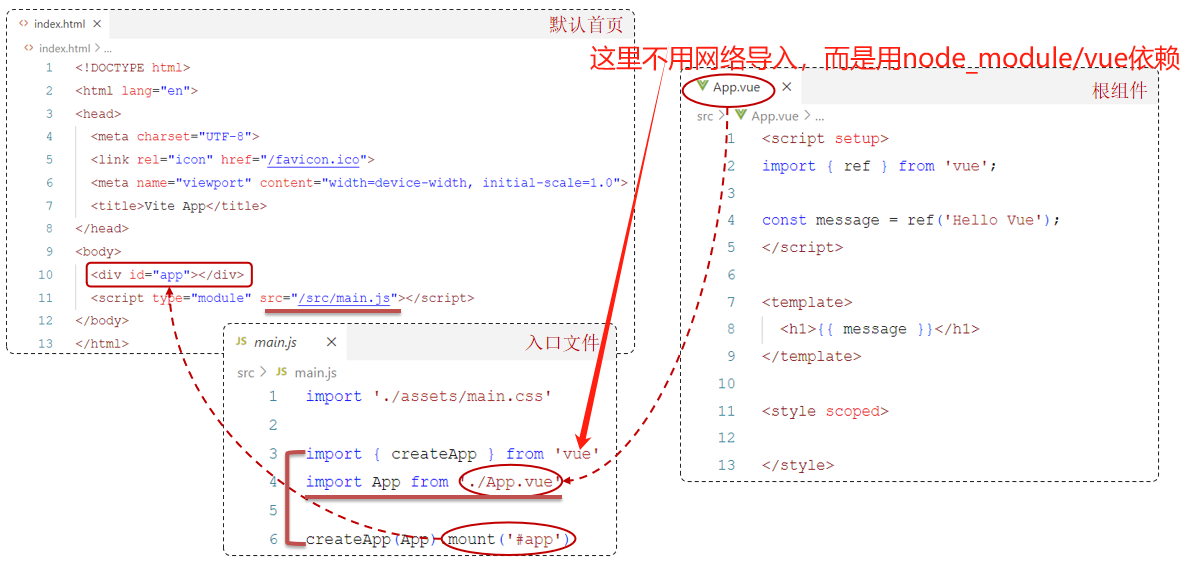Open the App.vue breadcrumb segment
This screenshot has width=1191, height=565.
click(775, 116)
